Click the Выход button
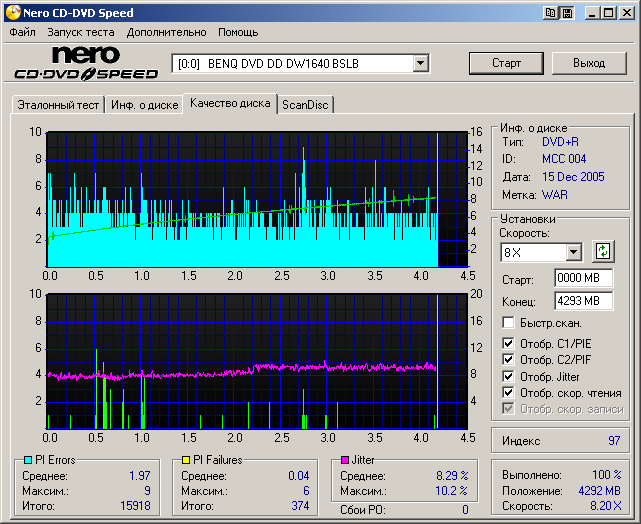 point(589,63)
